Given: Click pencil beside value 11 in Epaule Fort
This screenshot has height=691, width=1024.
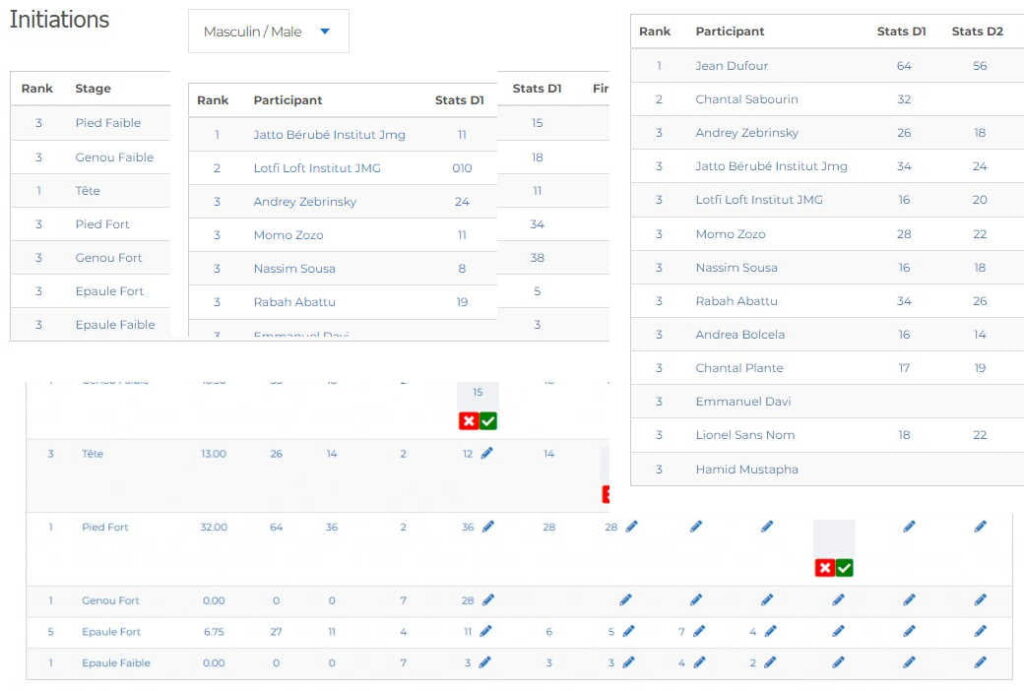Looking at the screenshot, I should point(487,631).
